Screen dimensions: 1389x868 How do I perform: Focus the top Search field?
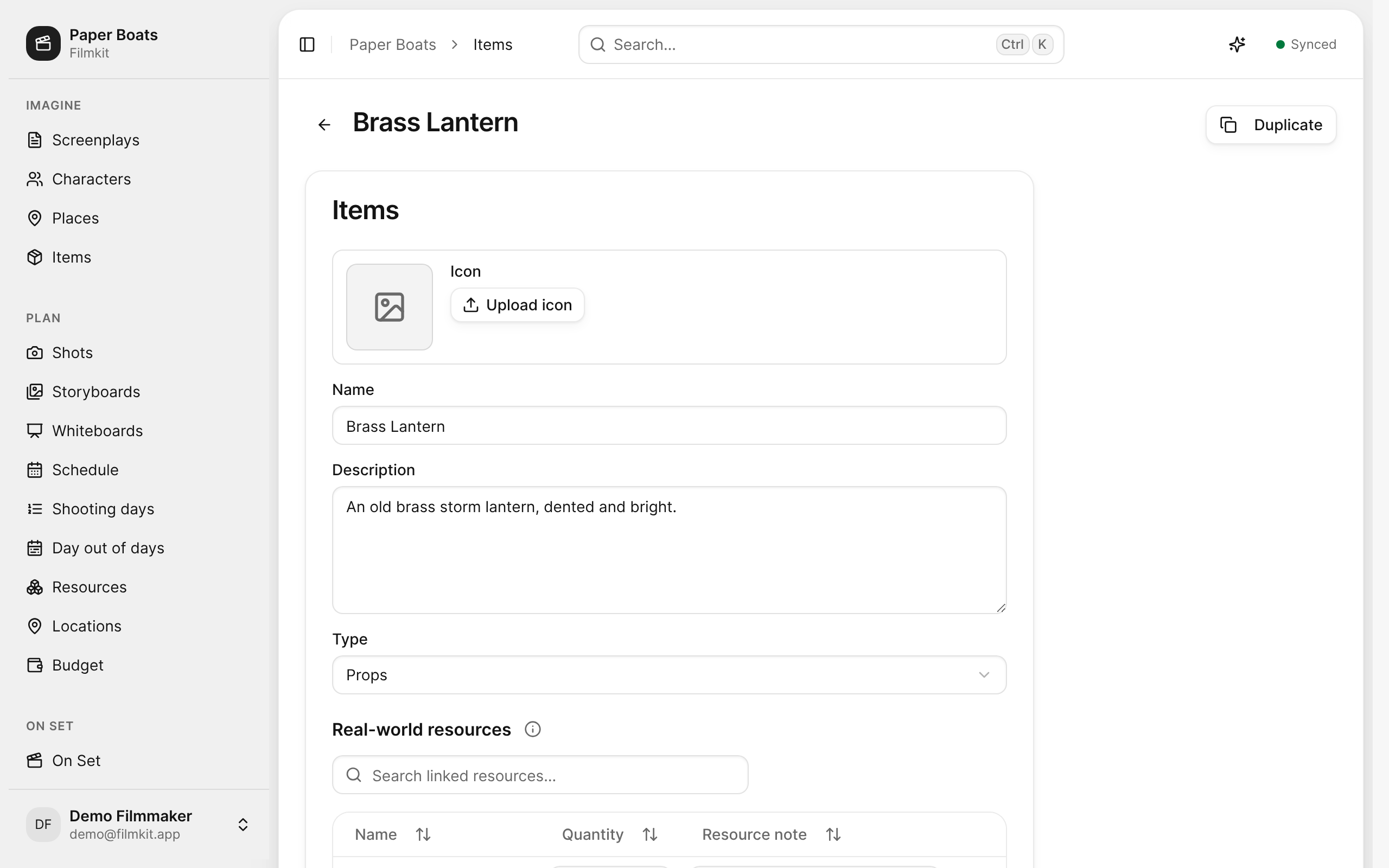tap(821, 44)
